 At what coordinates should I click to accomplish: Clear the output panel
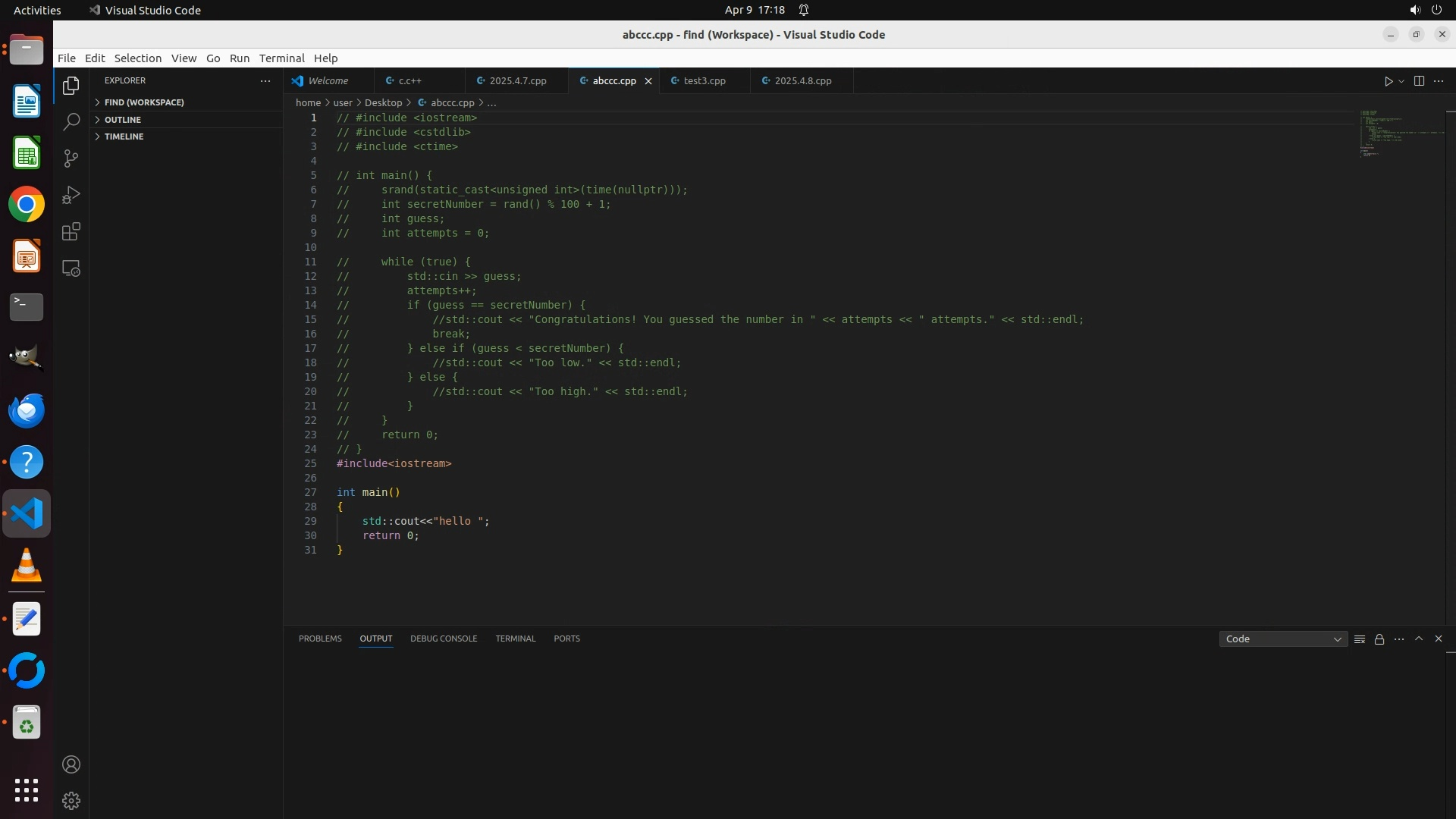coord(1360,639)
